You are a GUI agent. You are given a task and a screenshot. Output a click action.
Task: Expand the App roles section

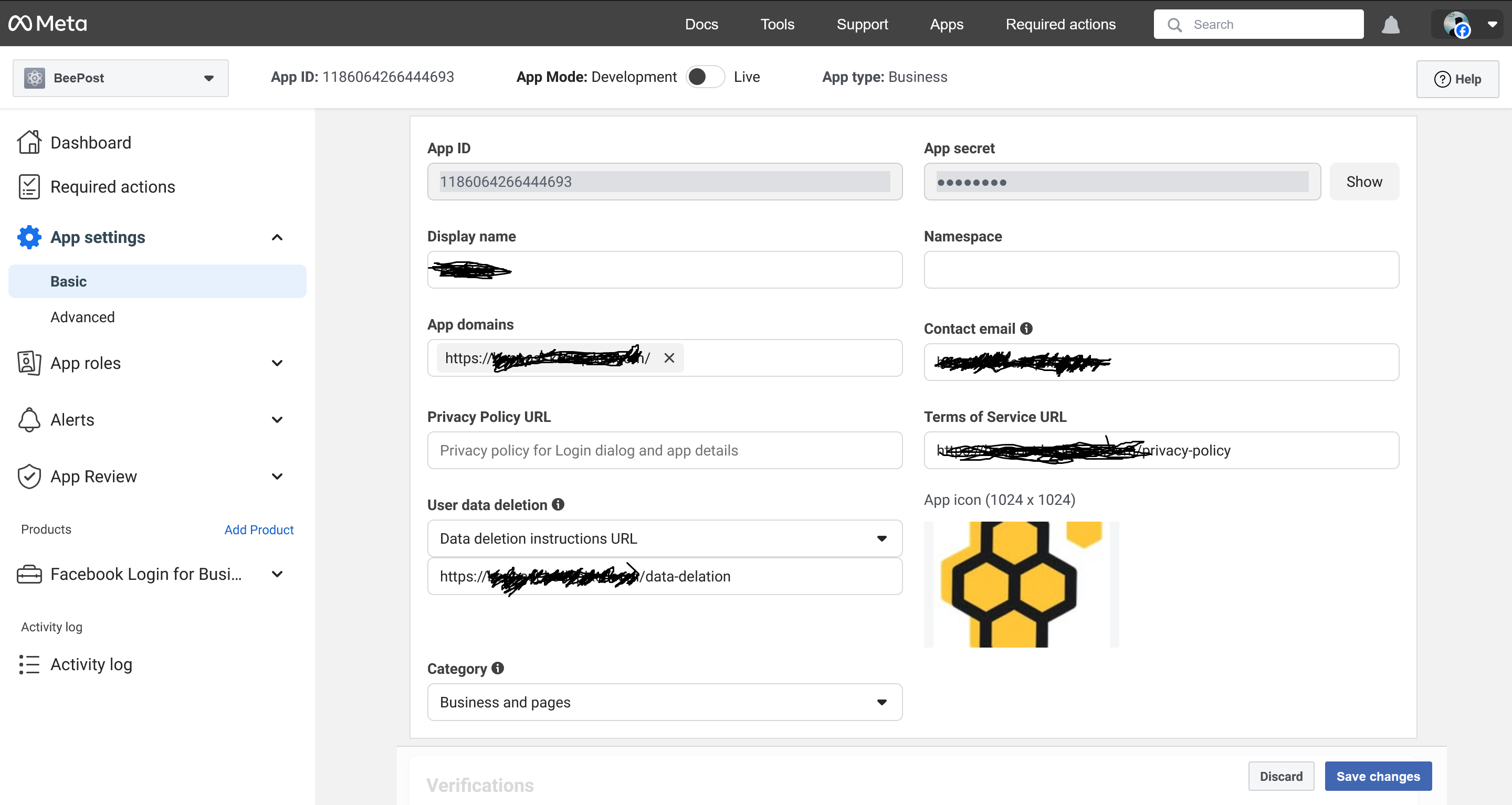[277, 363]
